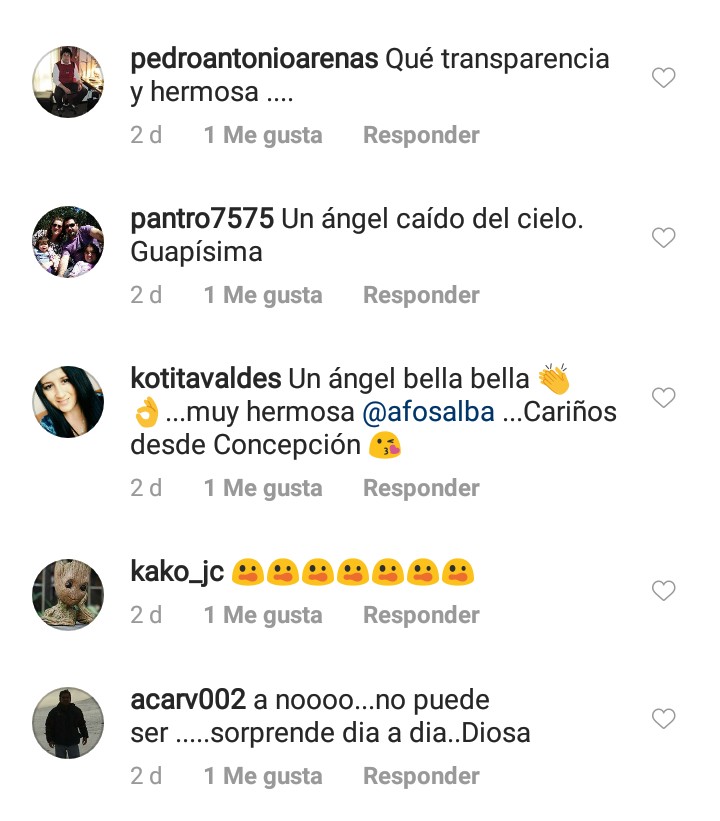Like acarv002's comment with the heart icon
This screenshot has height=821, width=720.
[663, 719]
